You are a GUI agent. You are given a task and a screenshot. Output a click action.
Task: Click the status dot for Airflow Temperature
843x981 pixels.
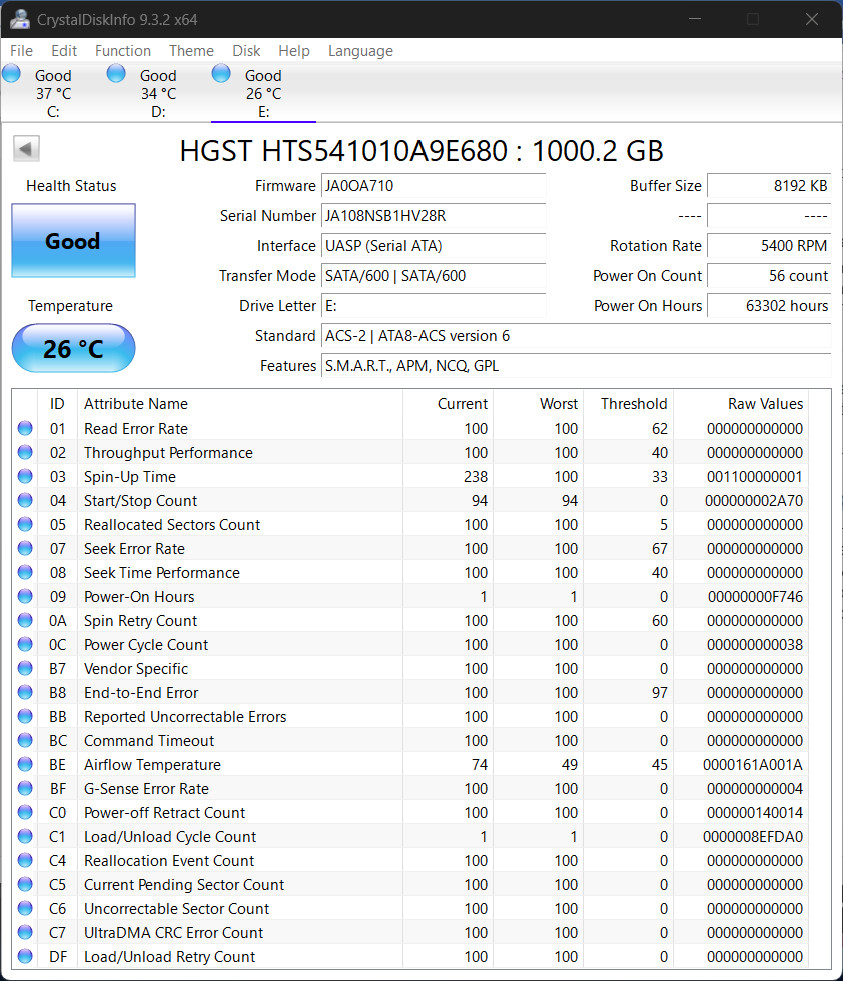(x=25, y=764)
